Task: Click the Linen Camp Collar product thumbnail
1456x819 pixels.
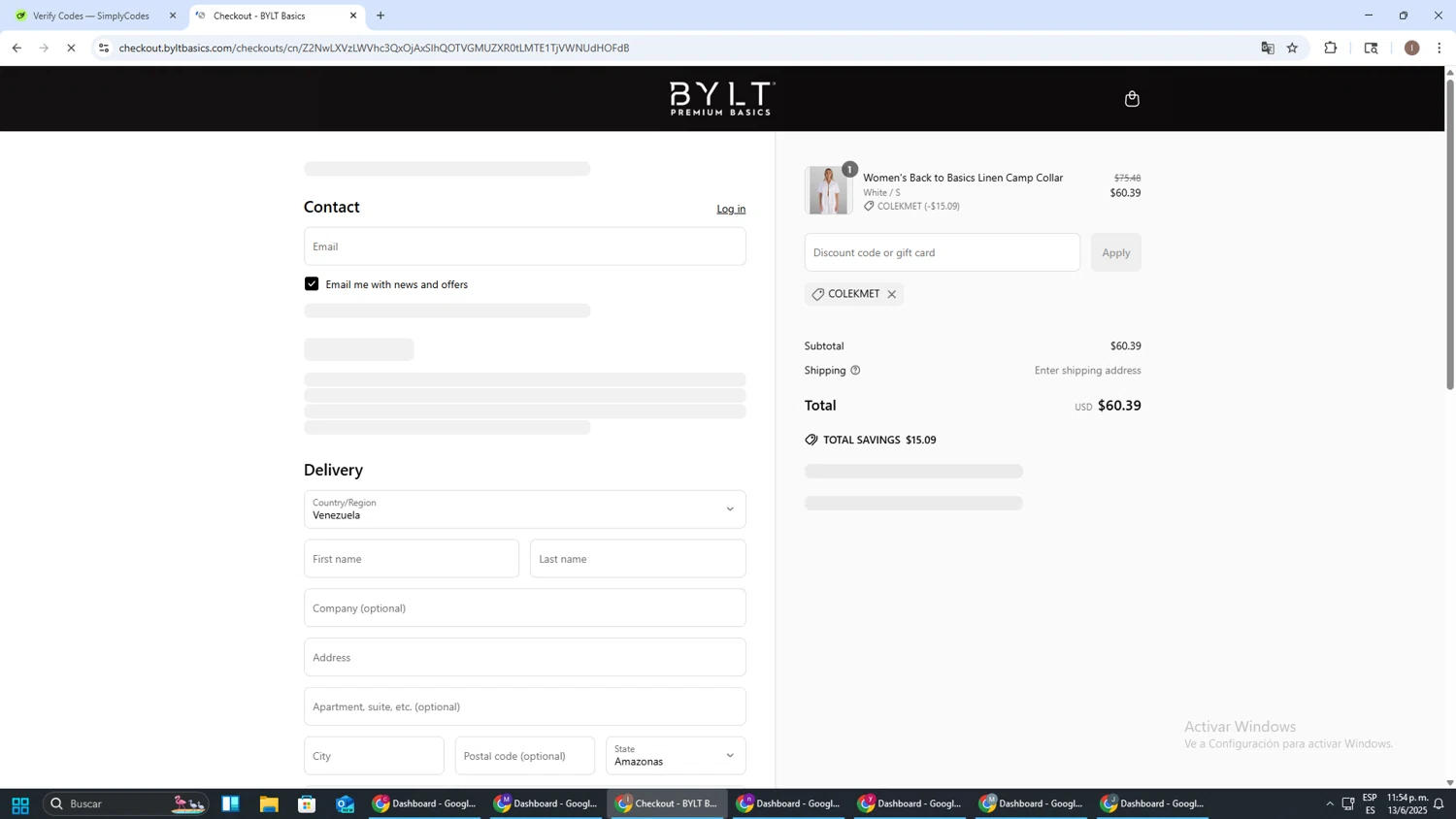Action: (828, 190)
